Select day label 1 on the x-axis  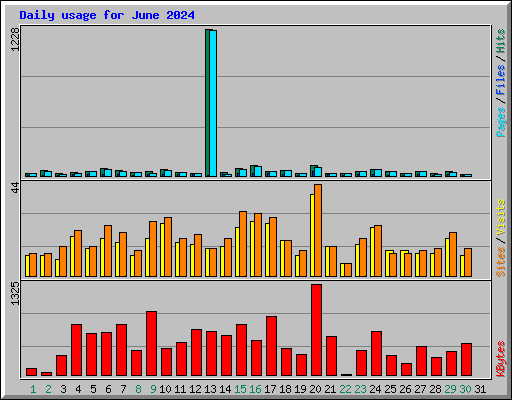(33, 389)
